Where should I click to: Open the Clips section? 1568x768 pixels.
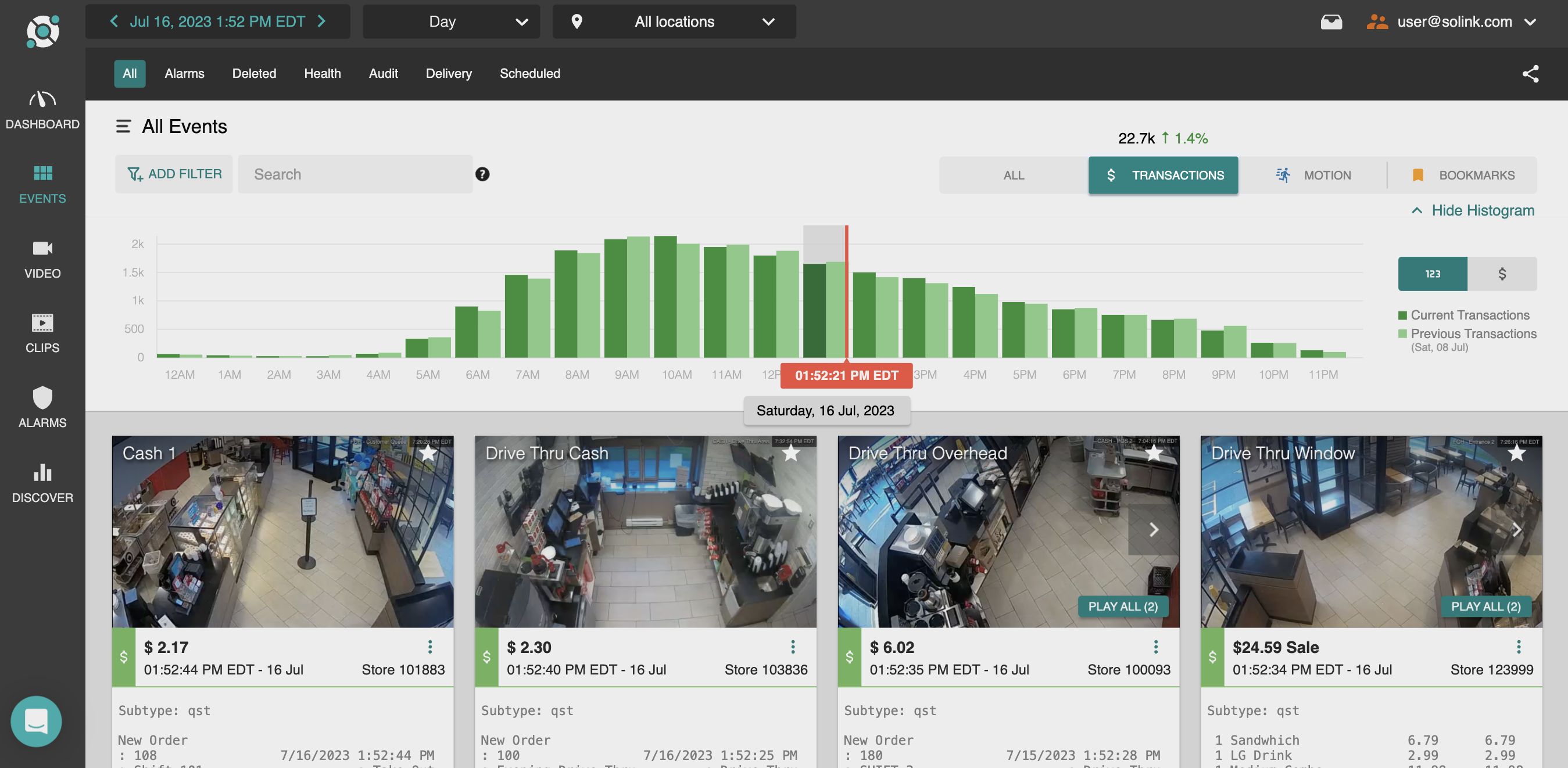click(42, 332)
